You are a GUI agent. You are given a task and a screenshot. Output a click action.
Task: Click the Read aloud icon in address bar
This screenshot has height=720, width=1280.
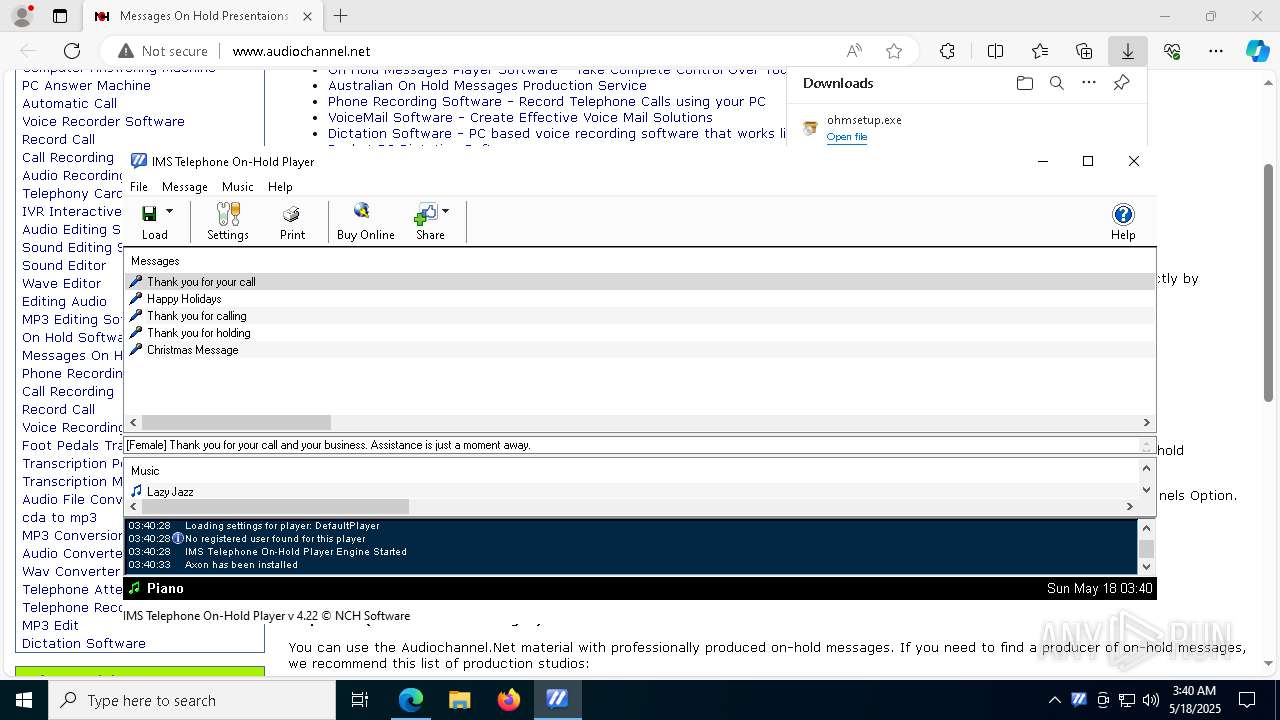(854, 51)
